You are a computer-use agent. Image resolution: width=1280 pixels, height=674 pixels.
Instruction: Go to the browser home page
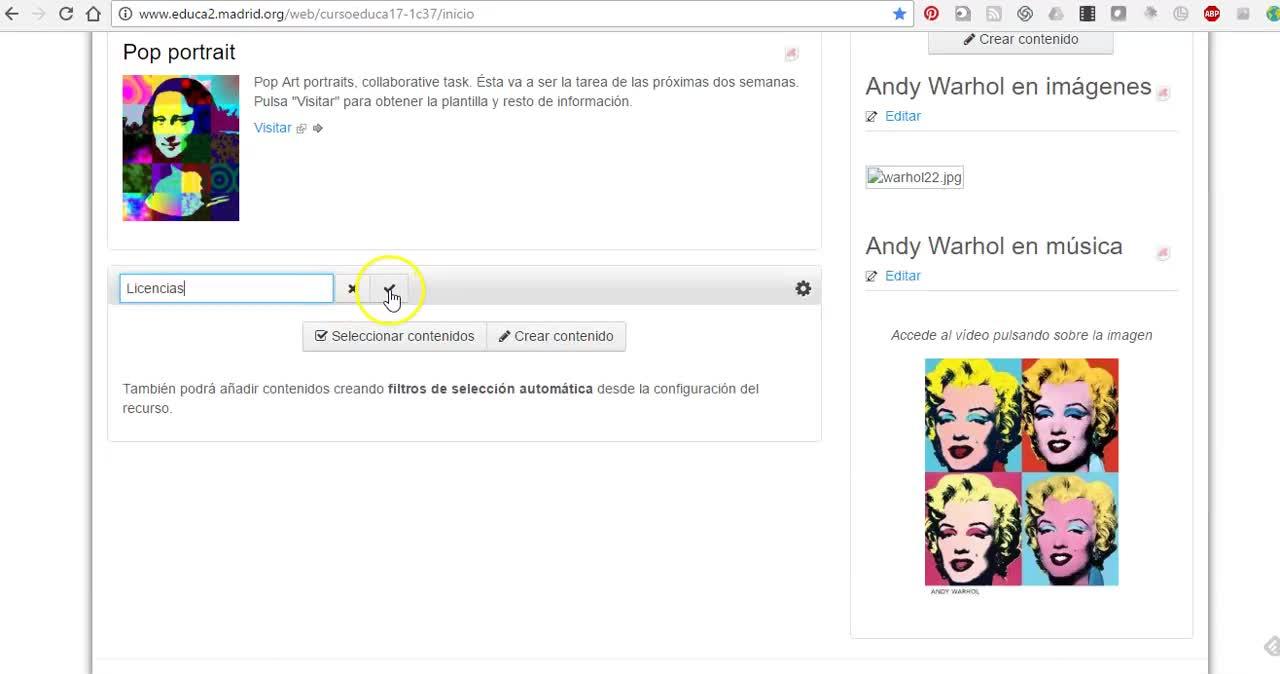[93, 14]
